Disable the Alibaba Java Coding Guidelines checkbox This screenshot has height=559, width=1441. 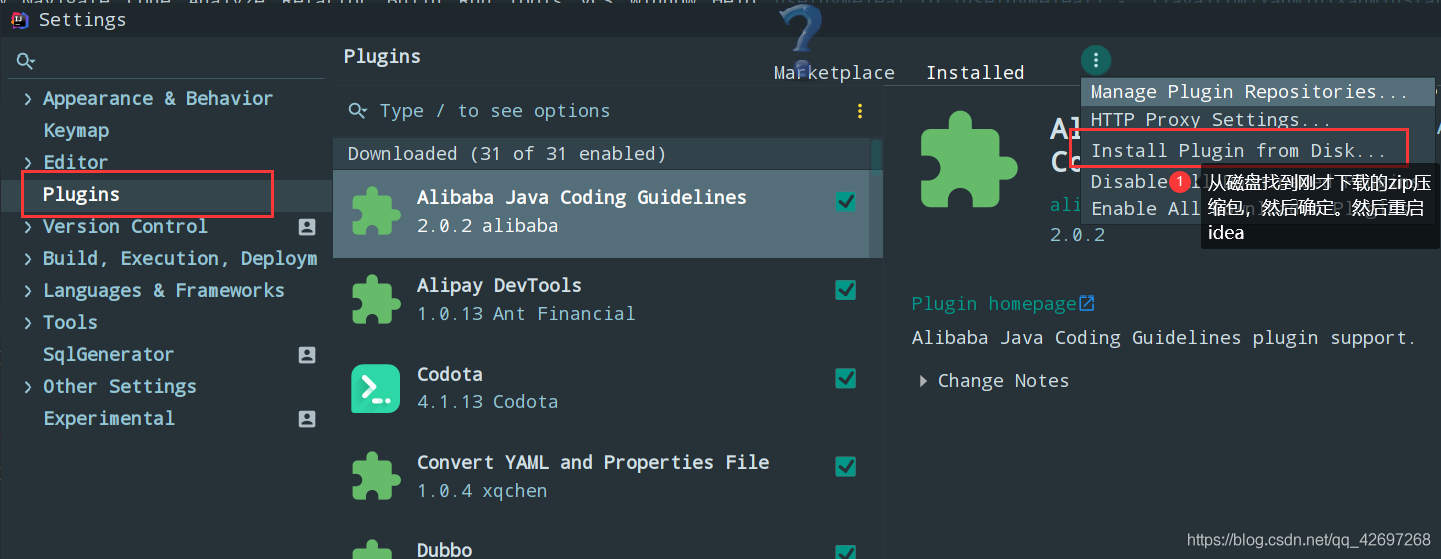point(845,201)
